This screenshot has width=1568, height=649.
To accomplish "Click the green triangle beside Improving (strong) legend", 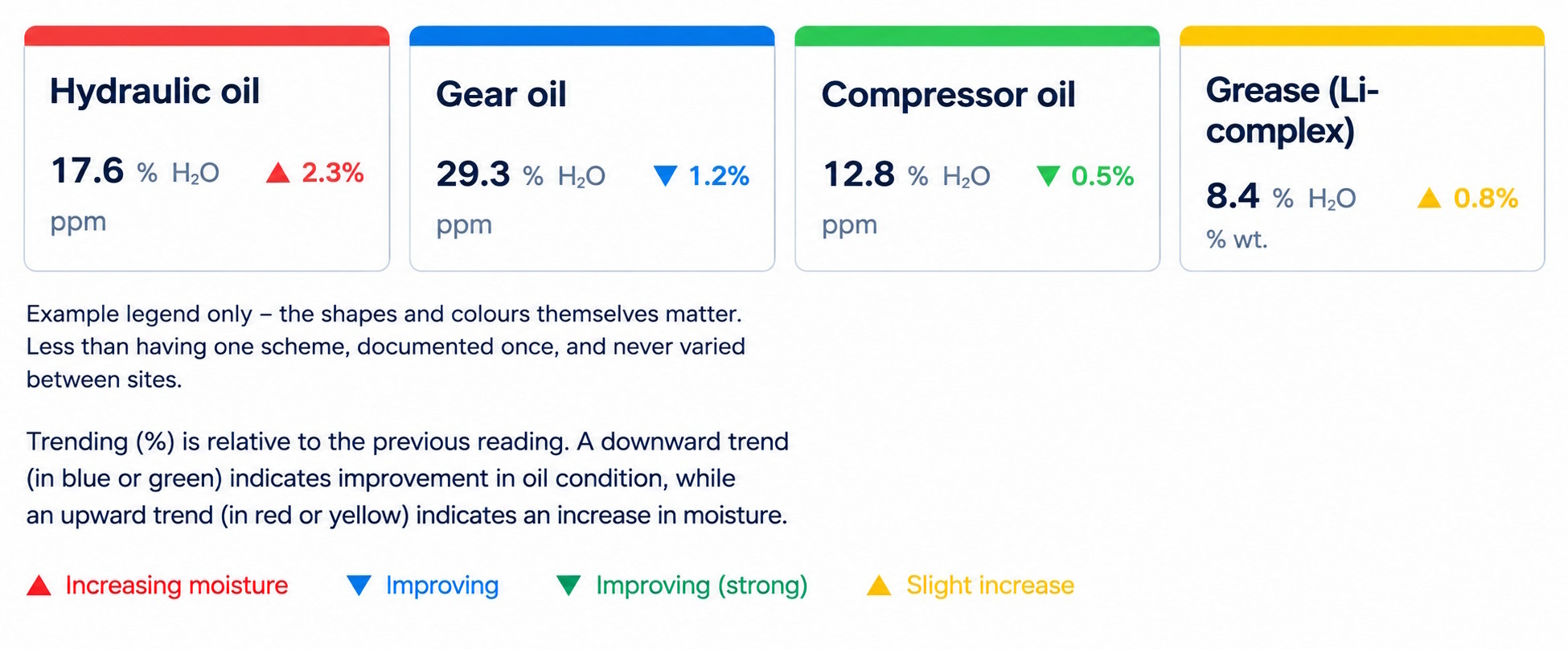I will pos(569,585).
